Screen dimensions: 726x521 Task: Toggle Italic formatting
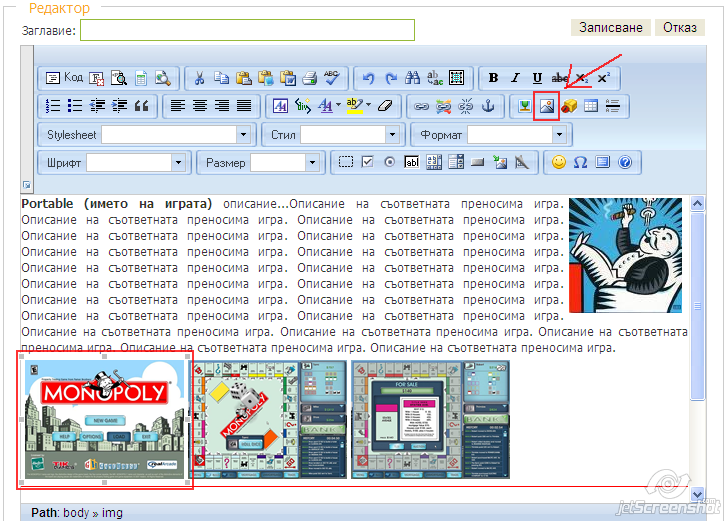(x=515, y=78)
